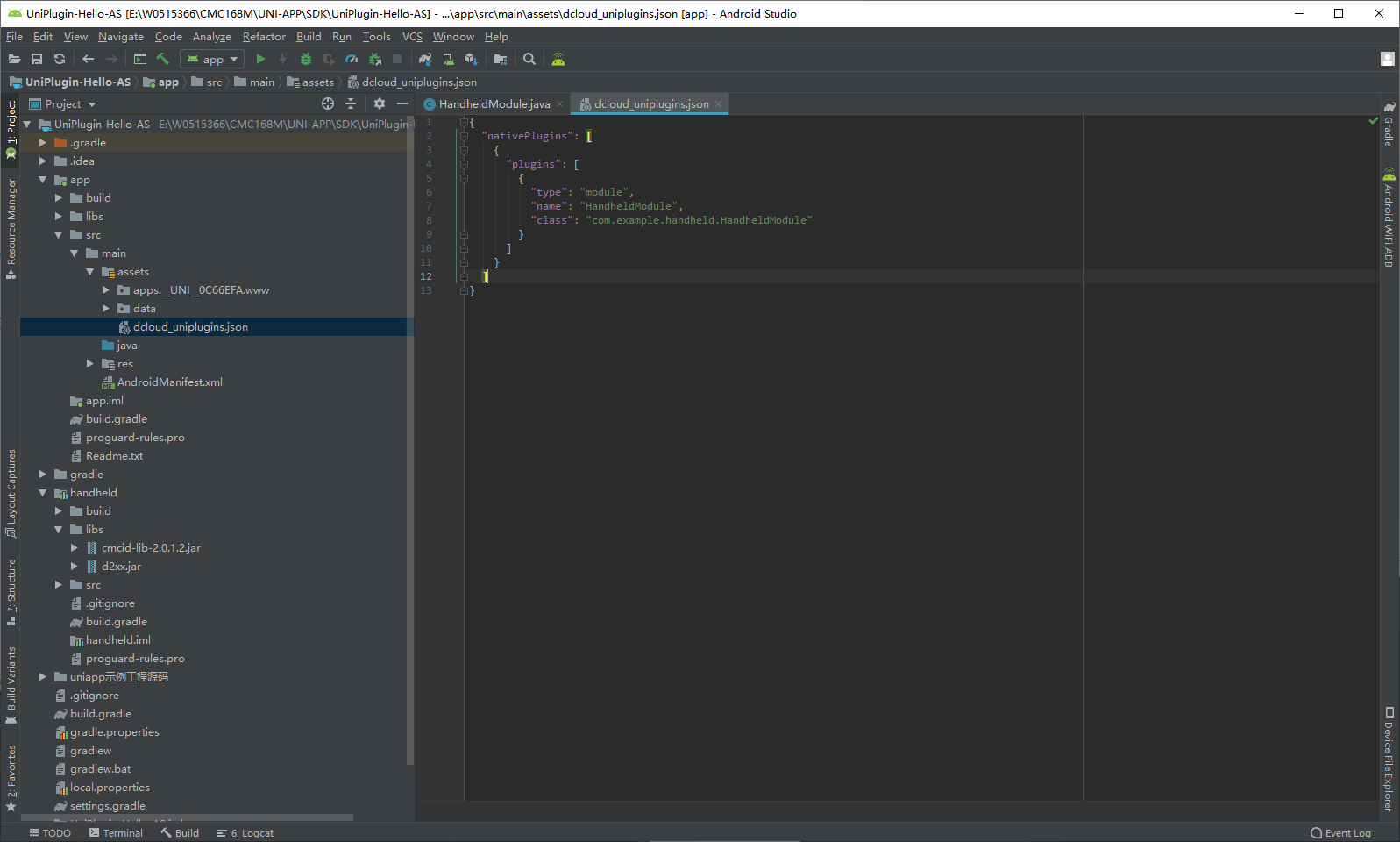This screenshot has width=1400, height=842.
Task: Click assets breadcrumb in navigation bar
Action: 310,82
